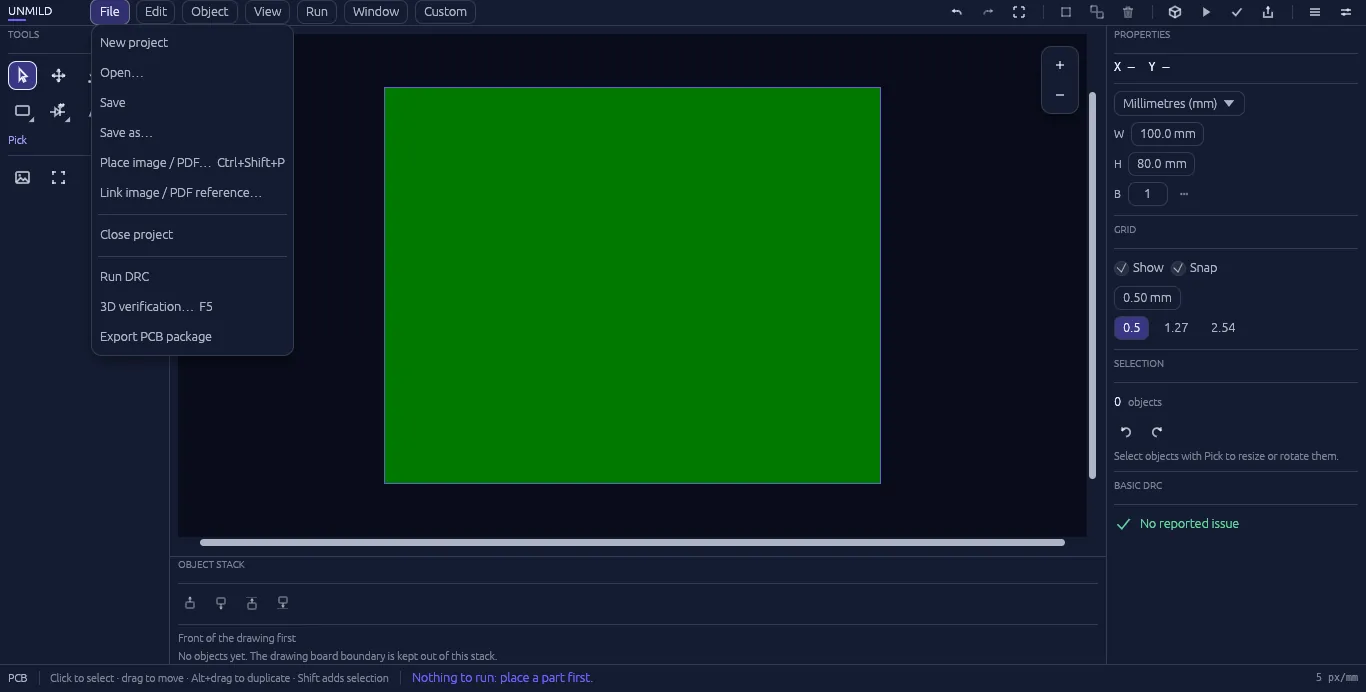The height and width of the screenshot is (692, 1366).
Task: Open the Run menu
Action: (x=317, y=12)
